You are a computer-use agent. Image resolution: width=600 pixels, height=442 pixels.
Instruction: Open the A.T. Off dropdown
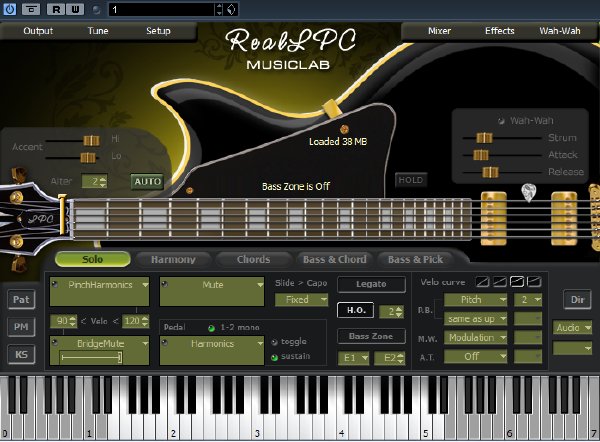click(476, 357)
